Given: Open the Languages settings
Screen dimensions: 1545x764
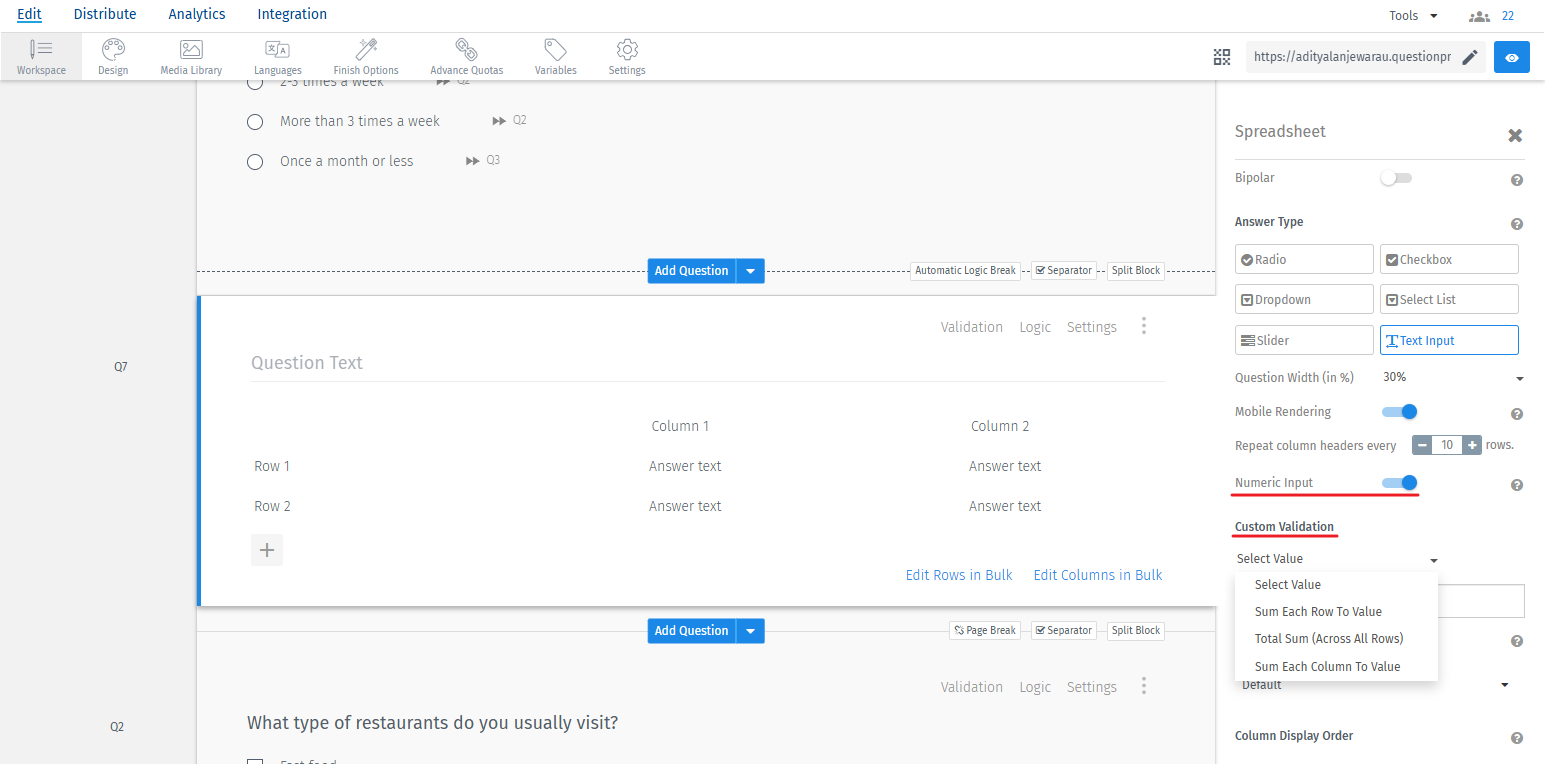Looking at the screenshot, I should click(277, 57).
